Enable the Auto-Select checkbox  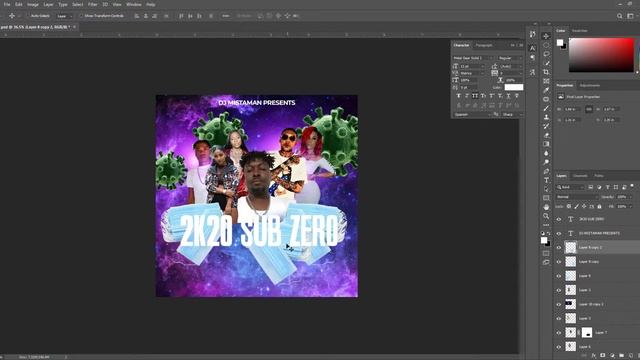click(x=28, y=16)
